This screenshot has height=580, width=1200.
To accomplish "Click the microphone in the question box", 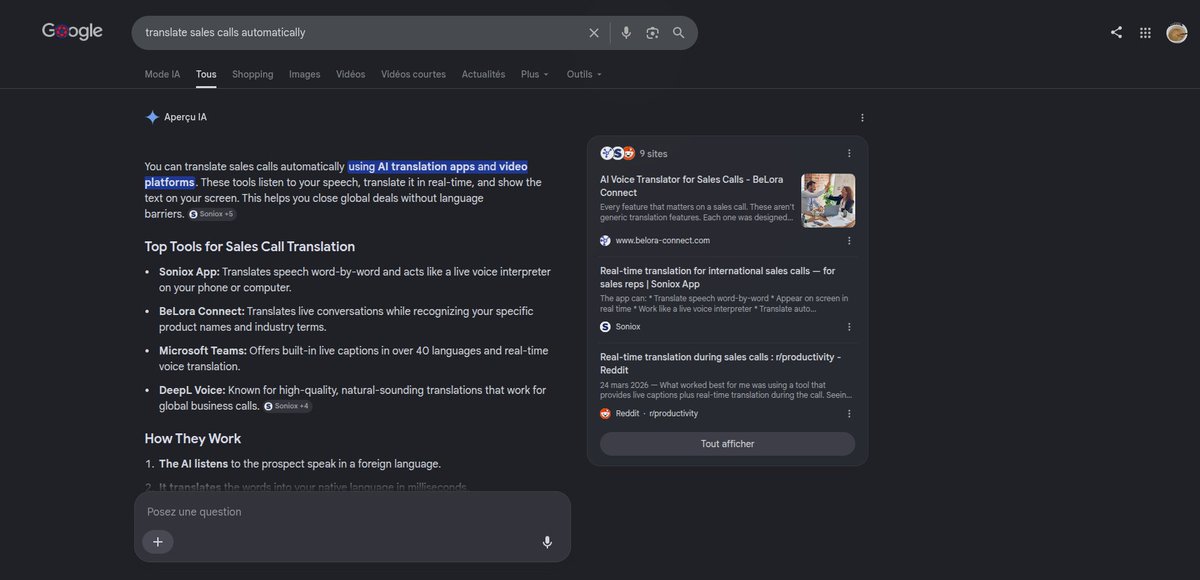I will click(x=547, y=542).
